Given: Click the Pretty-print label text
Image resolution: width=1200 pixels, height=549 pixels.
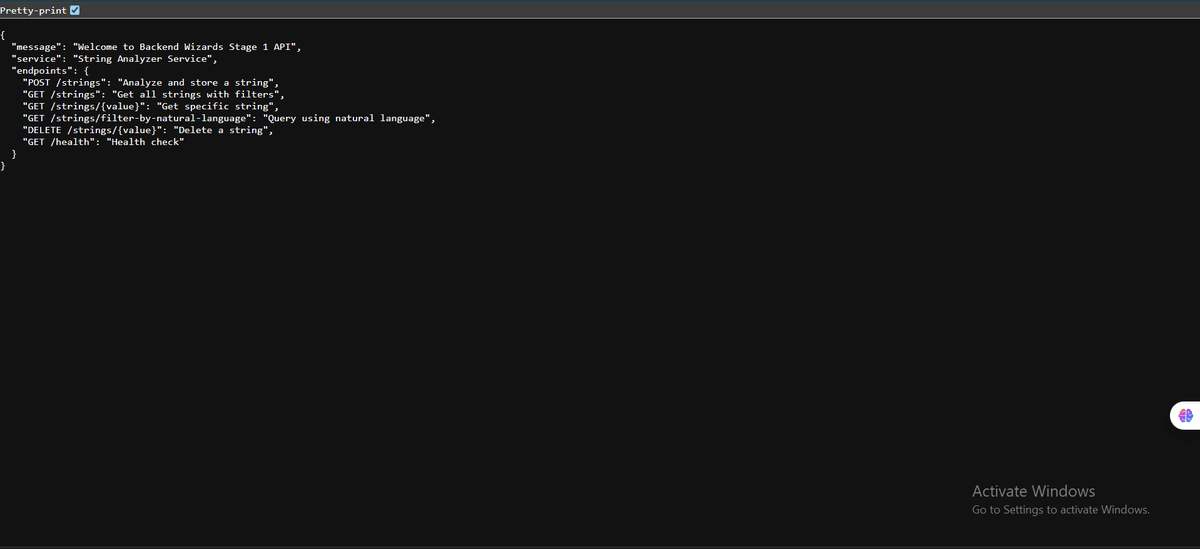Looking at the screenshot, I should click(33, 10).
